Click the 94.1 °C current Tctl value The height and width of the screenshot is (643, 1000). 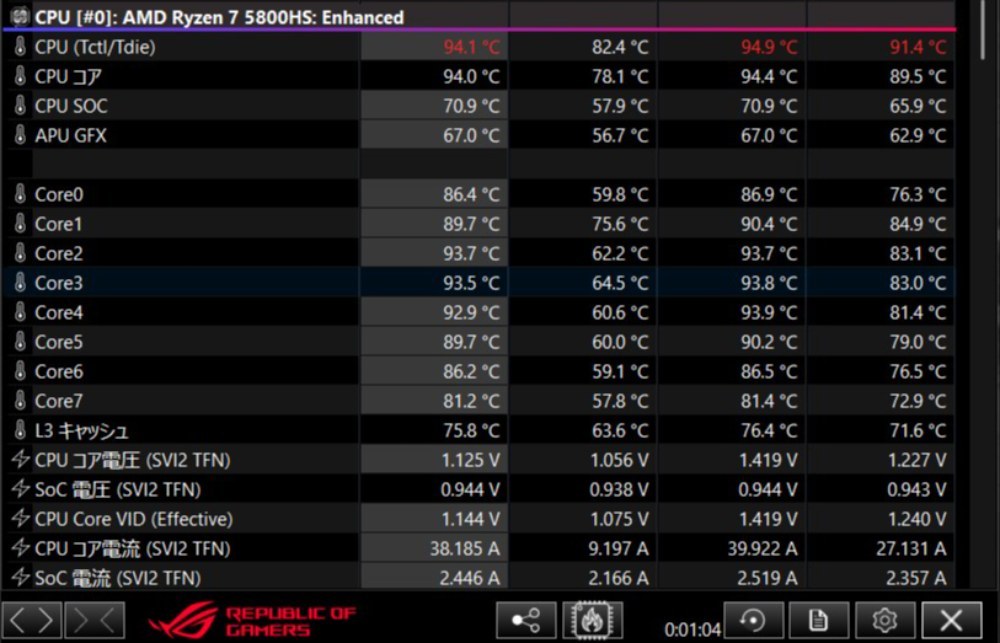[x=472, y=47]
